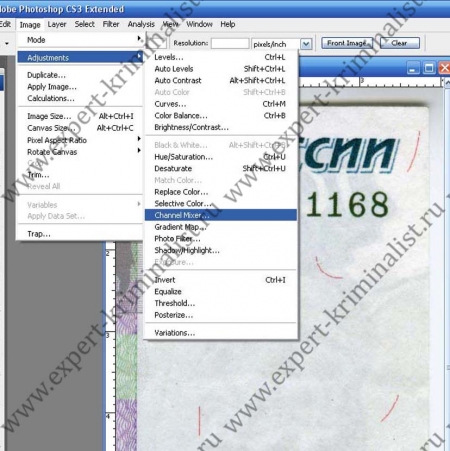Choose Canvas Size from Image menu
The image size is (450, 451).
(80, 128)
